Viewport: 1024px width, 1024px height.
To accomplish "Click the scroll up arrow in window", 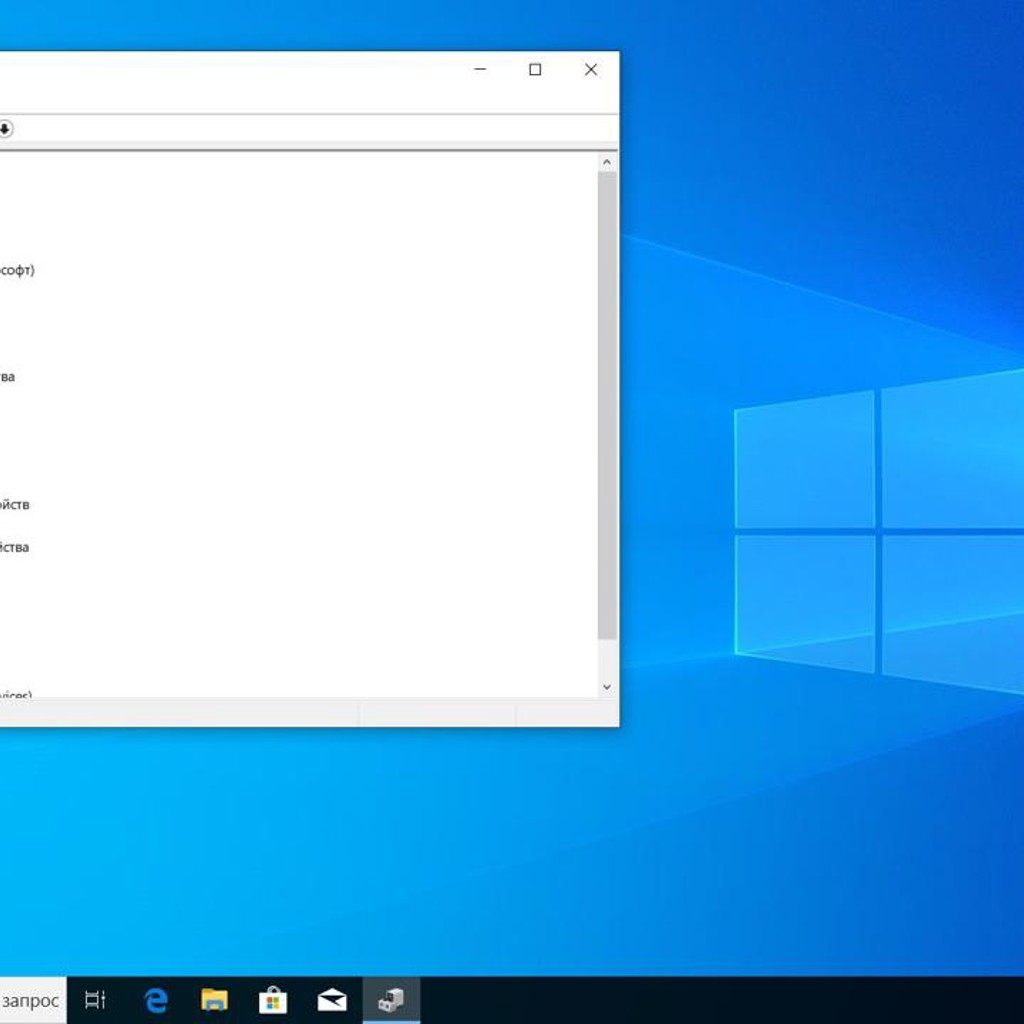I will [x=607, y=162].
